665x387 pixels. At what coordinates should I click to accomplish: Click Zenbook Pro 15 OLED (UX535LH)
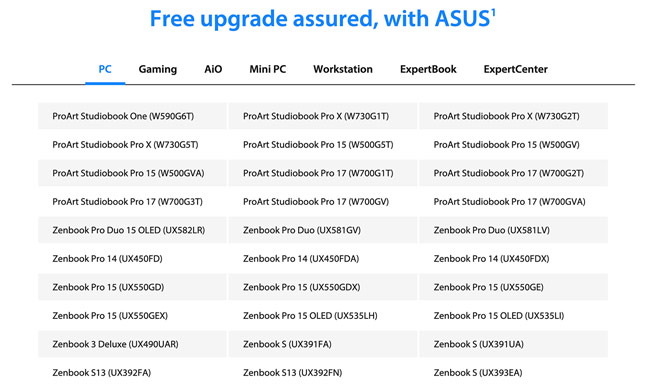pyautogui.click(x=323, y=315)
